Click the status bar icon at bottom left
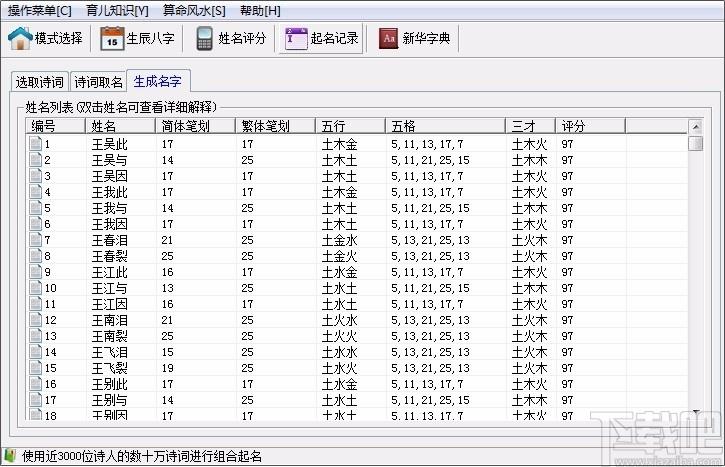Screen dimensions: 725x467 pyautogui.click(x=10, y=456)
